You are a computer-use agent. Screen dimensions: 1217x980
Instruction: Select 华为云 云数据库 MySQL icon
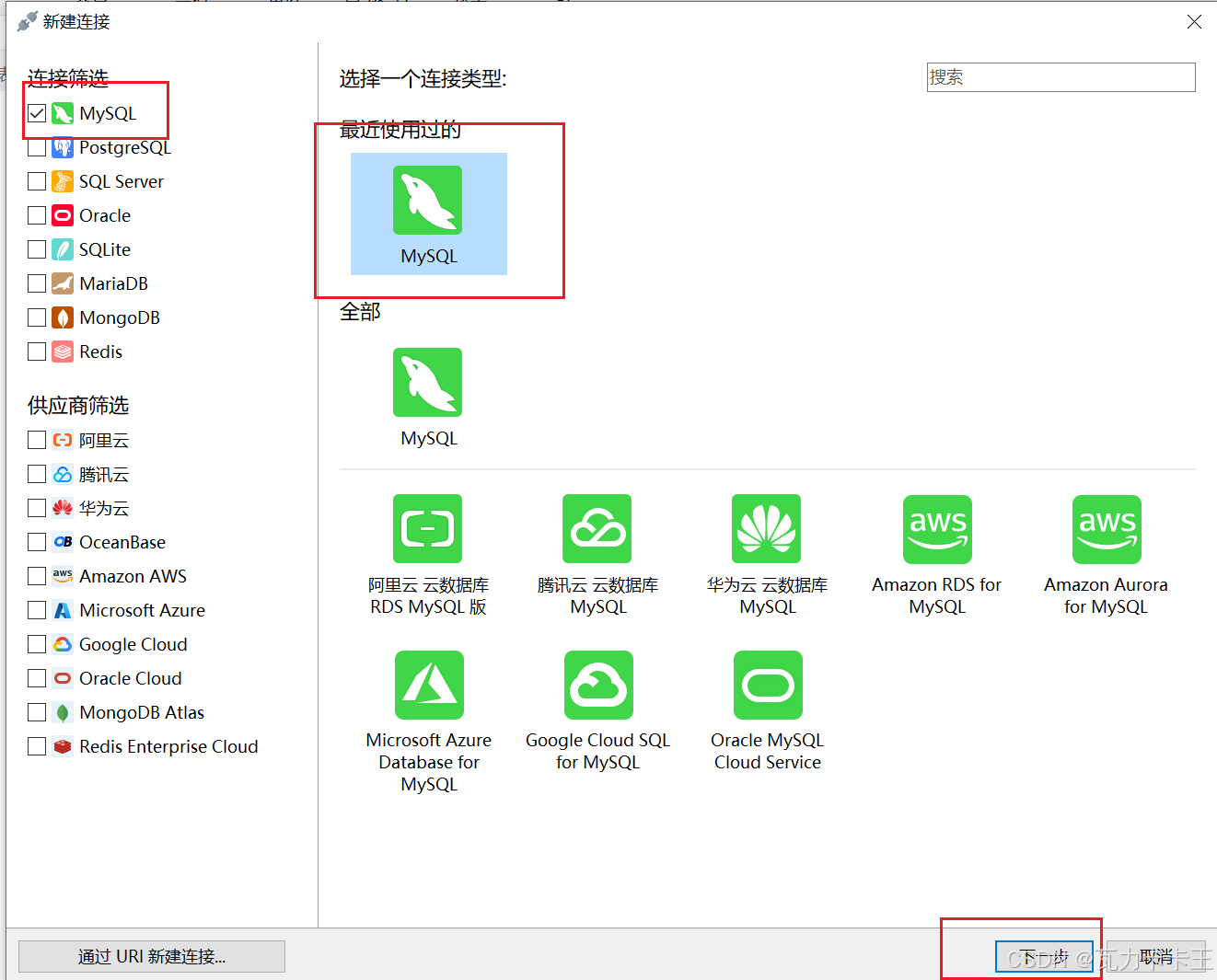pos(766,528)
